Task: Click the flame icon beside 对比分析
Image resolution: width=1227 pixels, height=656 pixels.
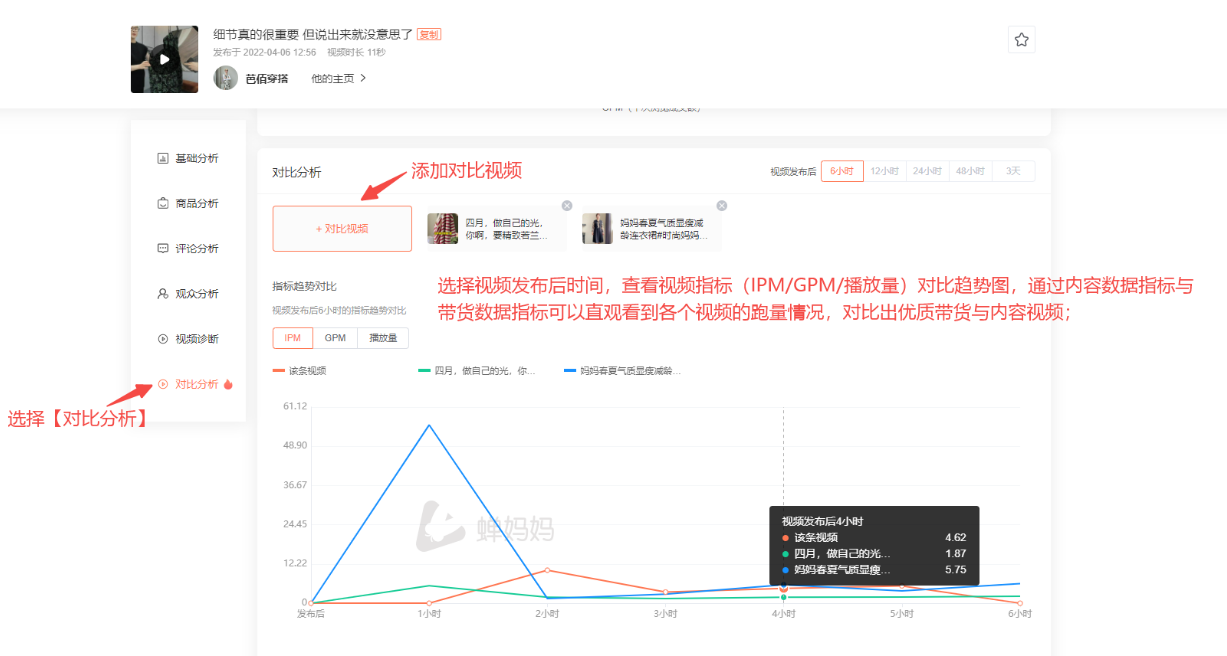Action: 228,384
